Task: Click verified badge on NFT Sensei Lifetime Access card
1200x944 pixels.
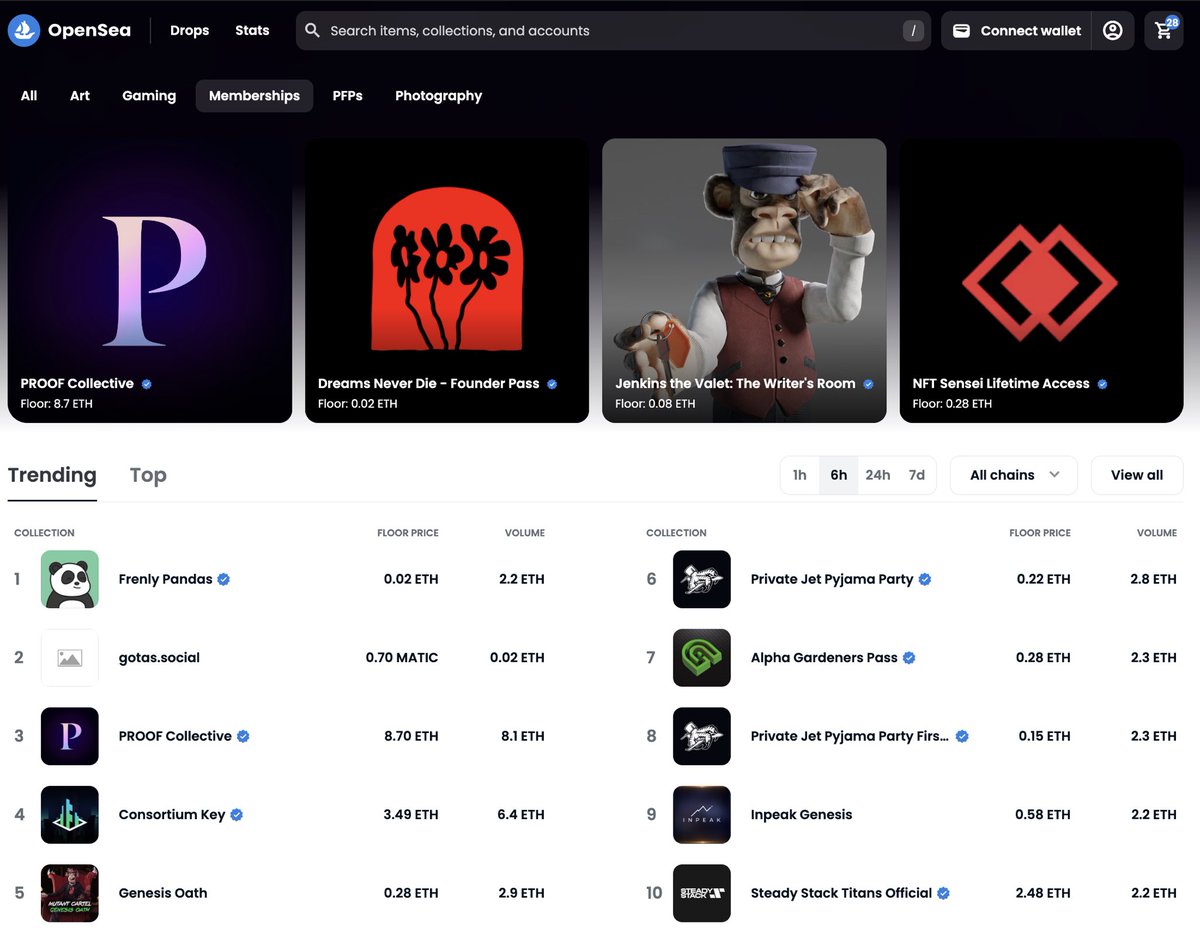Action: click(1102, 384)
